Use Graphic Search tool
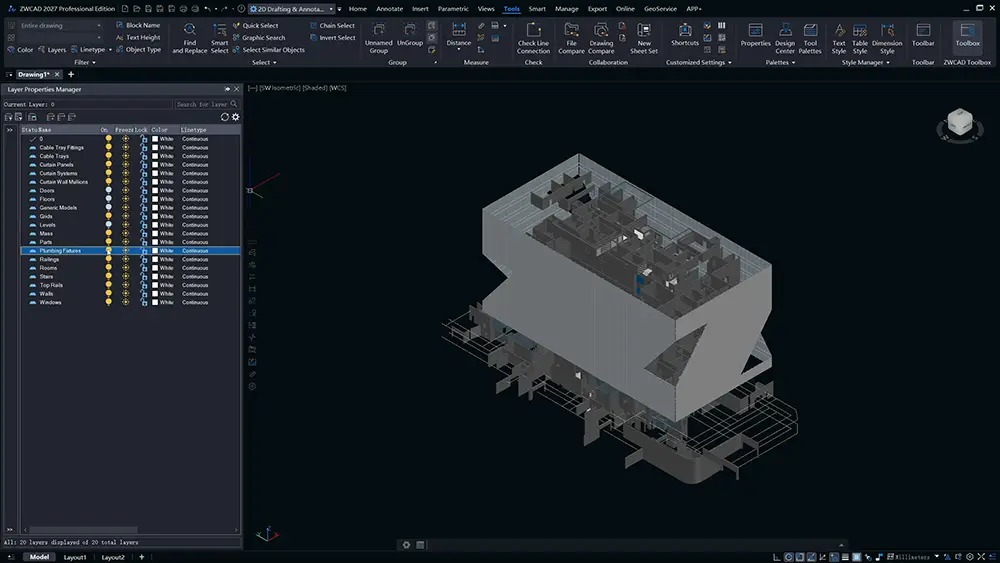 point(259,38)
